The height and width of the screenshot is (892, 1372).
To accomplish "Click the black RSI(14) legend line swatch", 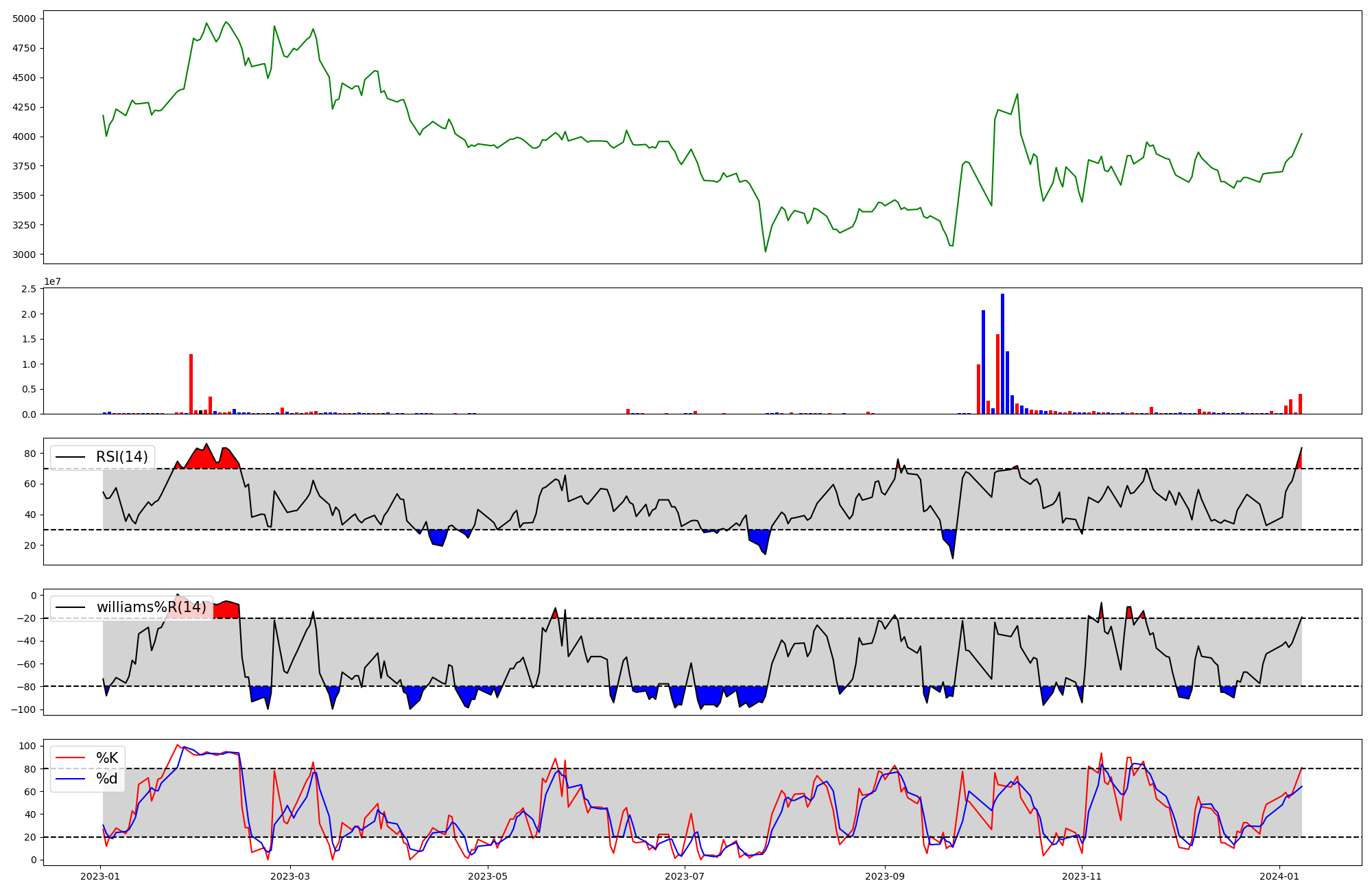I will click(71, 457).
